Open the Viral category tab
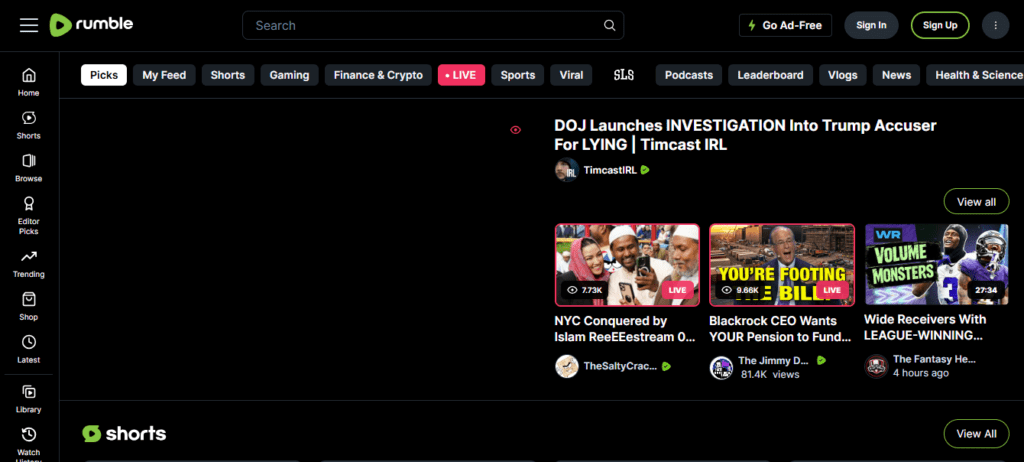The width and height of the screenshot is (1024, 462). coord(571,74)
